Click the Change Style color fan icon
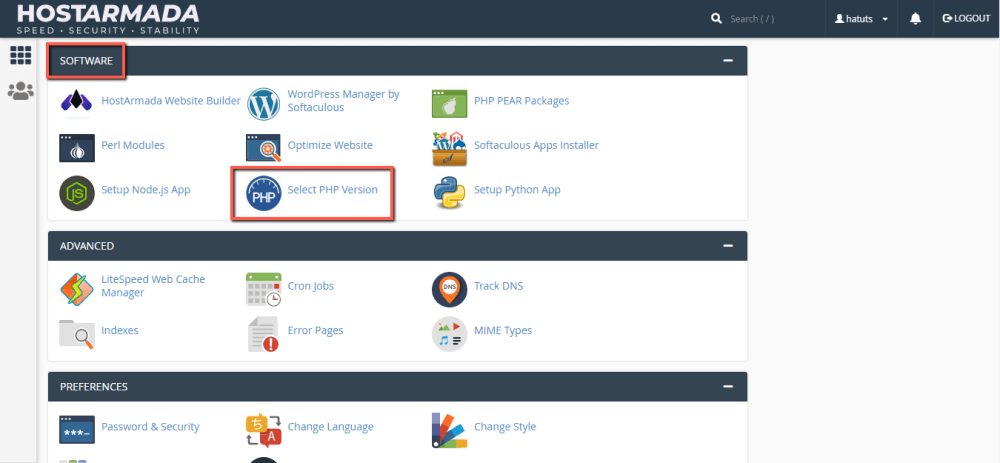Image resolution: width=1000 pixels, height=463 pixels. 450,430
